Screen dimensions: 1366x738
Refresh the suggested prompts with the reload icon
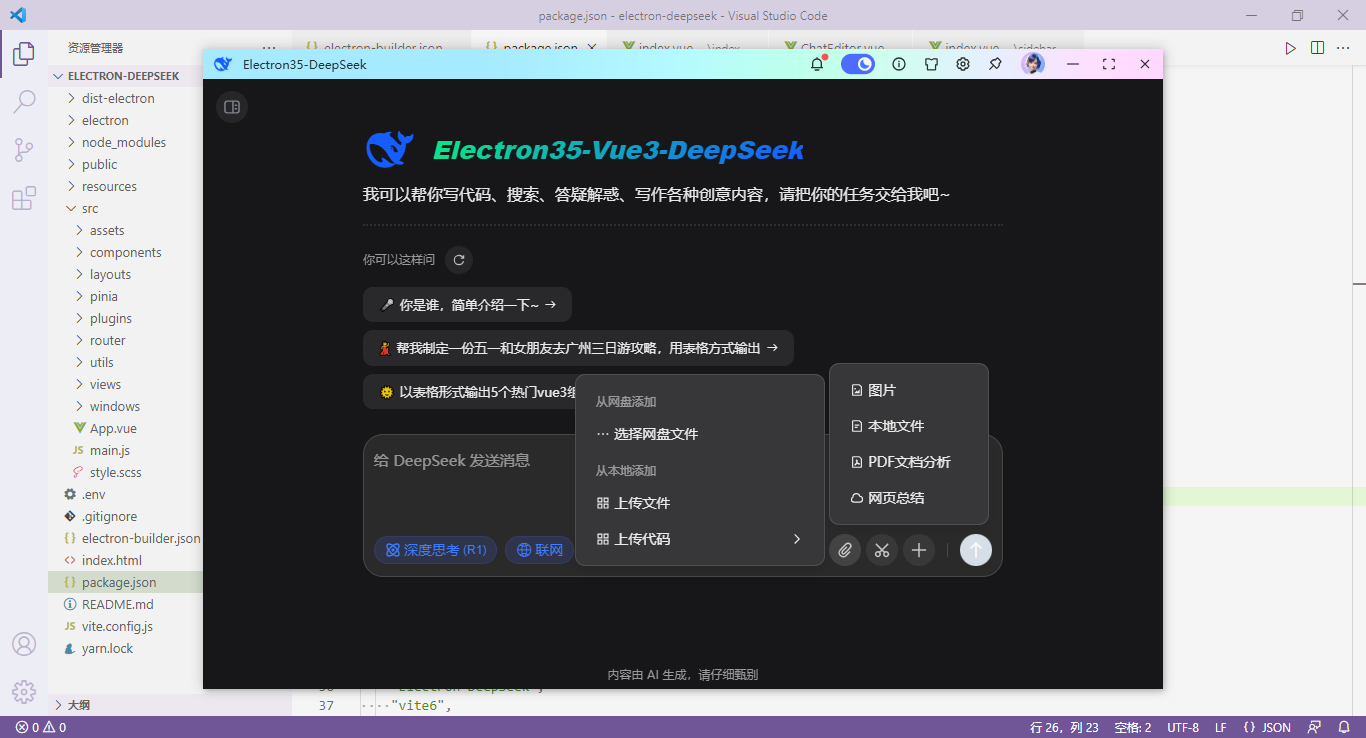point(458,260)
